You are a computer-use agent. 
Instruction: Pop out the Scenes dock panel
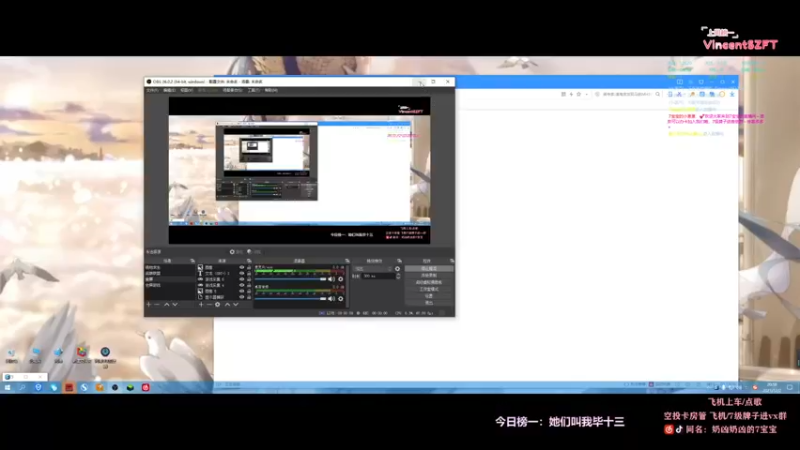pyautogui.click(x=192, y=261)
